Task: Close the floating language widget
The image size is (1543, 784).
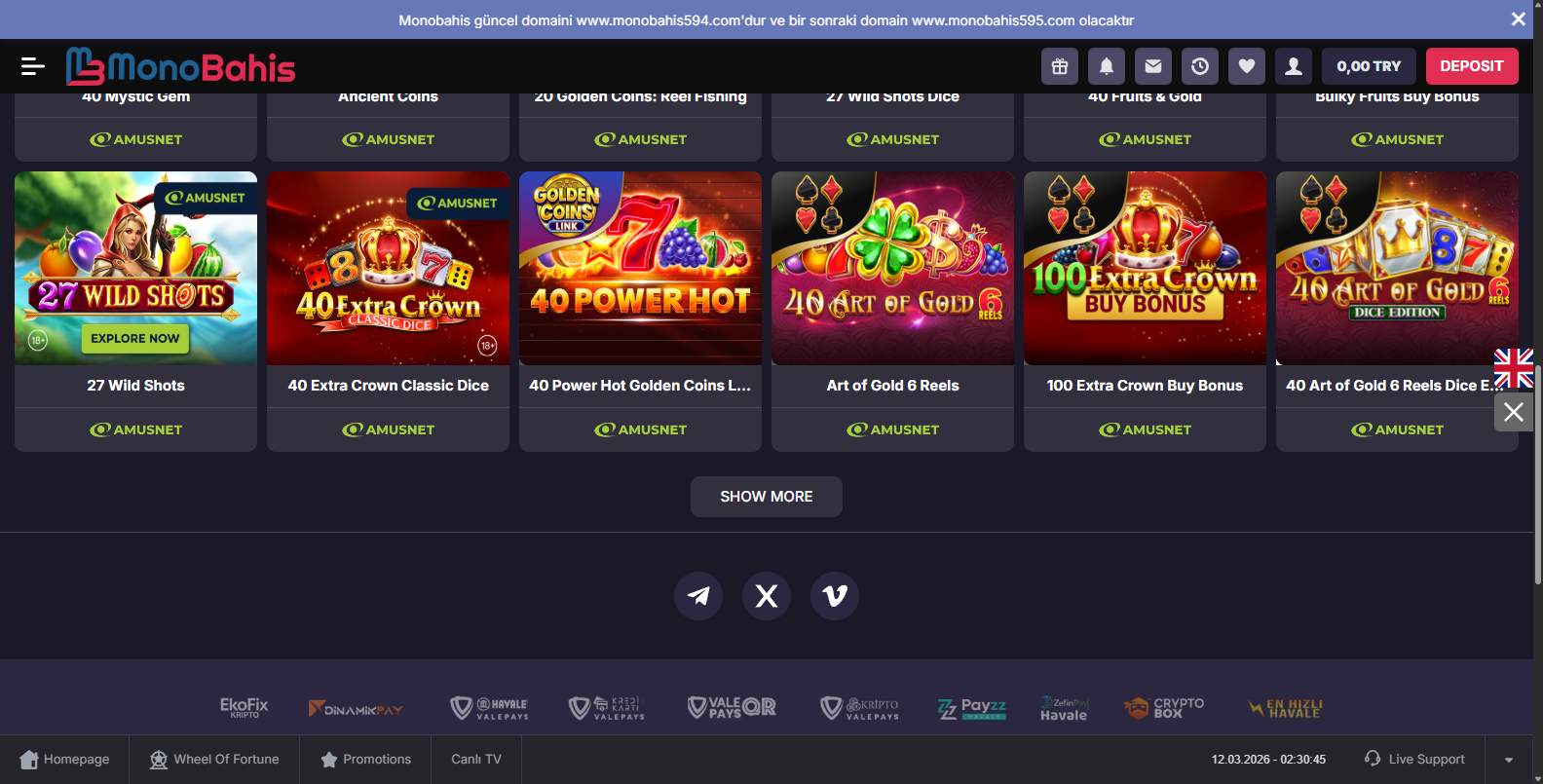Action: [x=1514, y=412]
